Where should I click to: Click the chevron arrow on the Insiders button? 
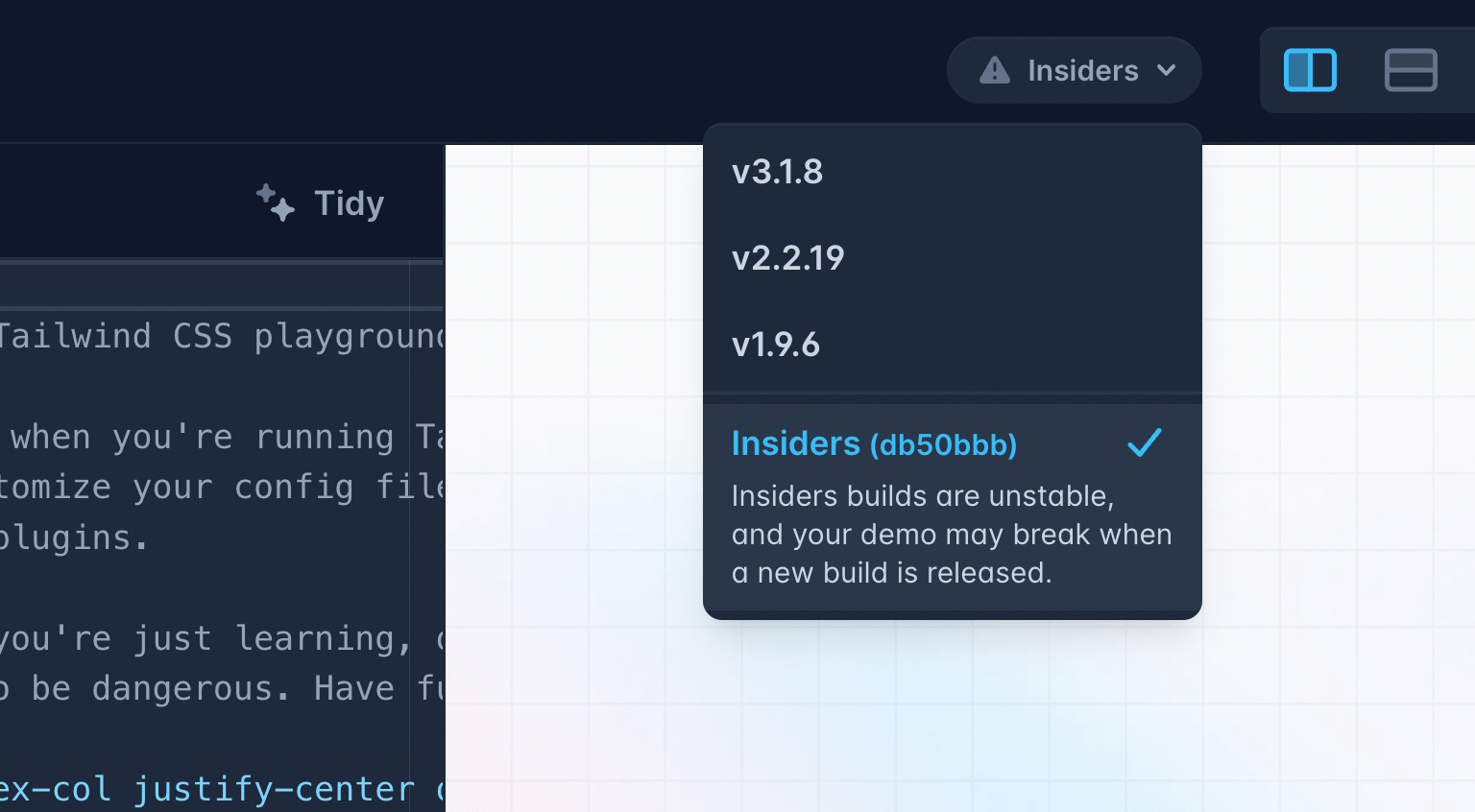tap(1168, 70)
